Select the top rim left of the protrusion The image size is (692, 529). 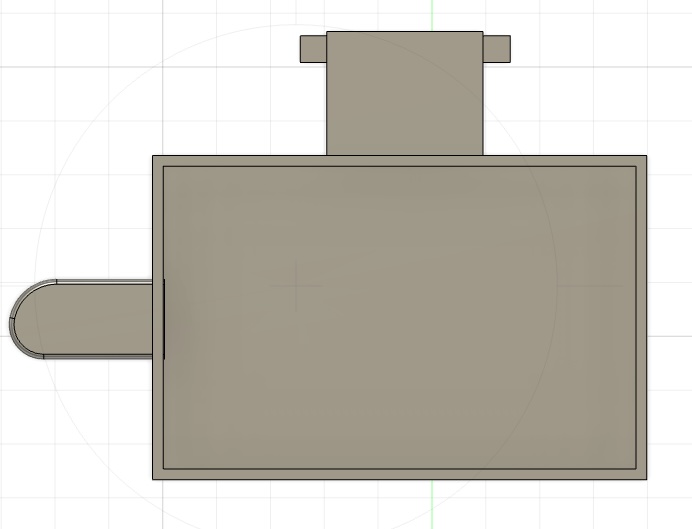pyautogui.click(x=240, y=161)
